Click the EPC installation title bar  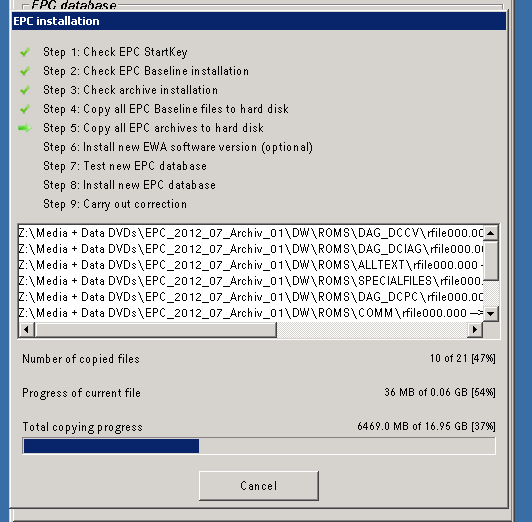pyautogui.click(x=259, y=21)
